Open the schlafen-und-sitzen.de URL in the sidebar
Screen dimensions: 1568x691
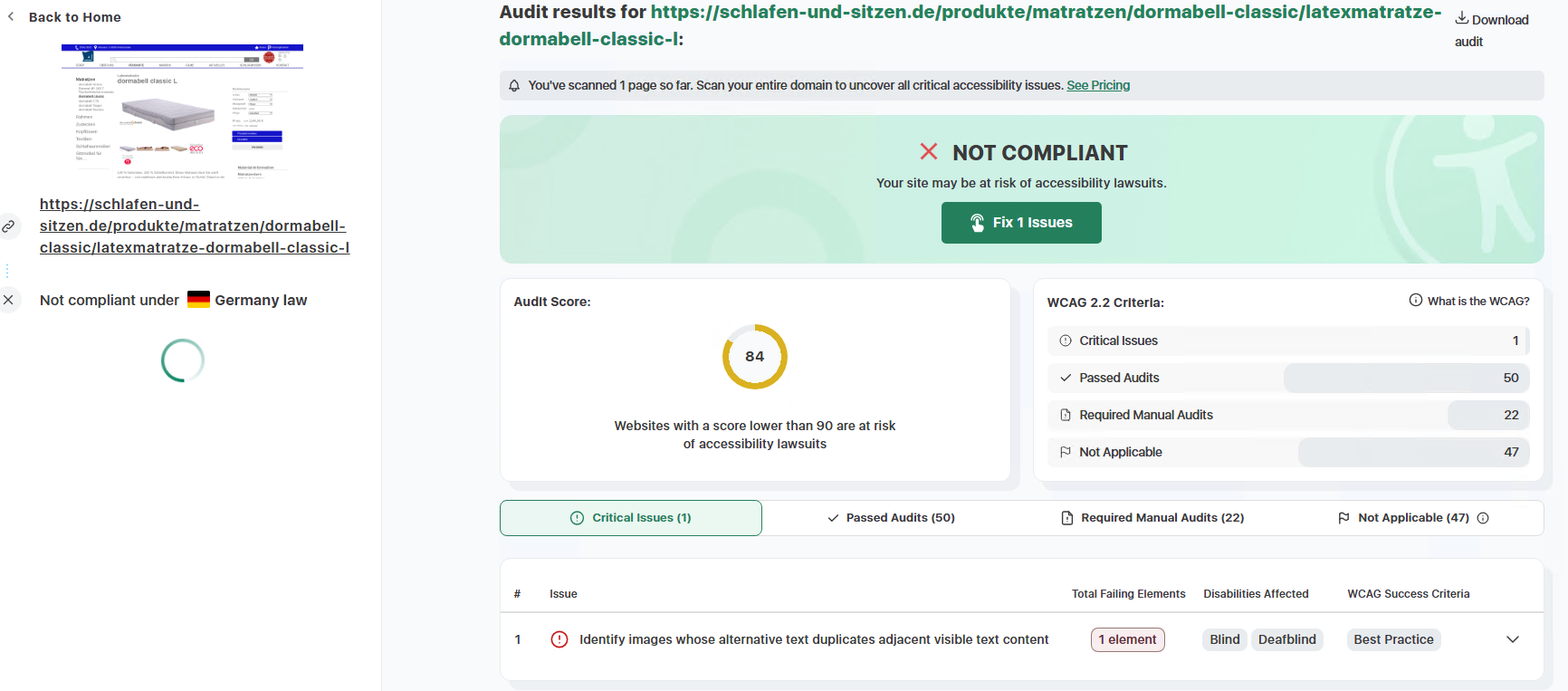tap(195, 226)
